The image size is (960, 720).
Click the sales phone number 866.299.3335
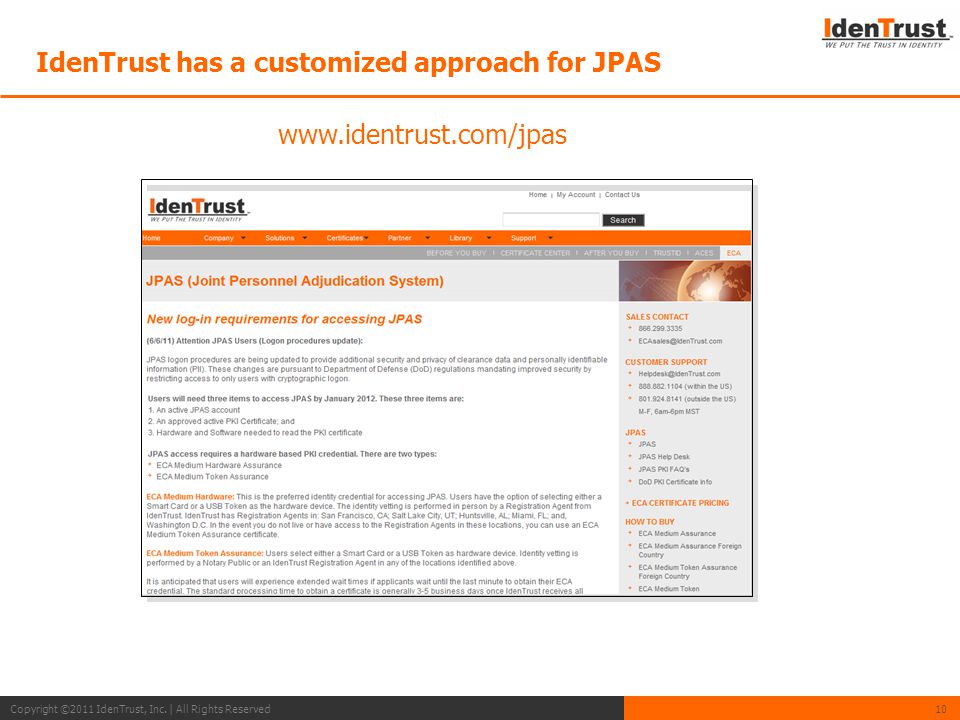click(x=660, y=328)
